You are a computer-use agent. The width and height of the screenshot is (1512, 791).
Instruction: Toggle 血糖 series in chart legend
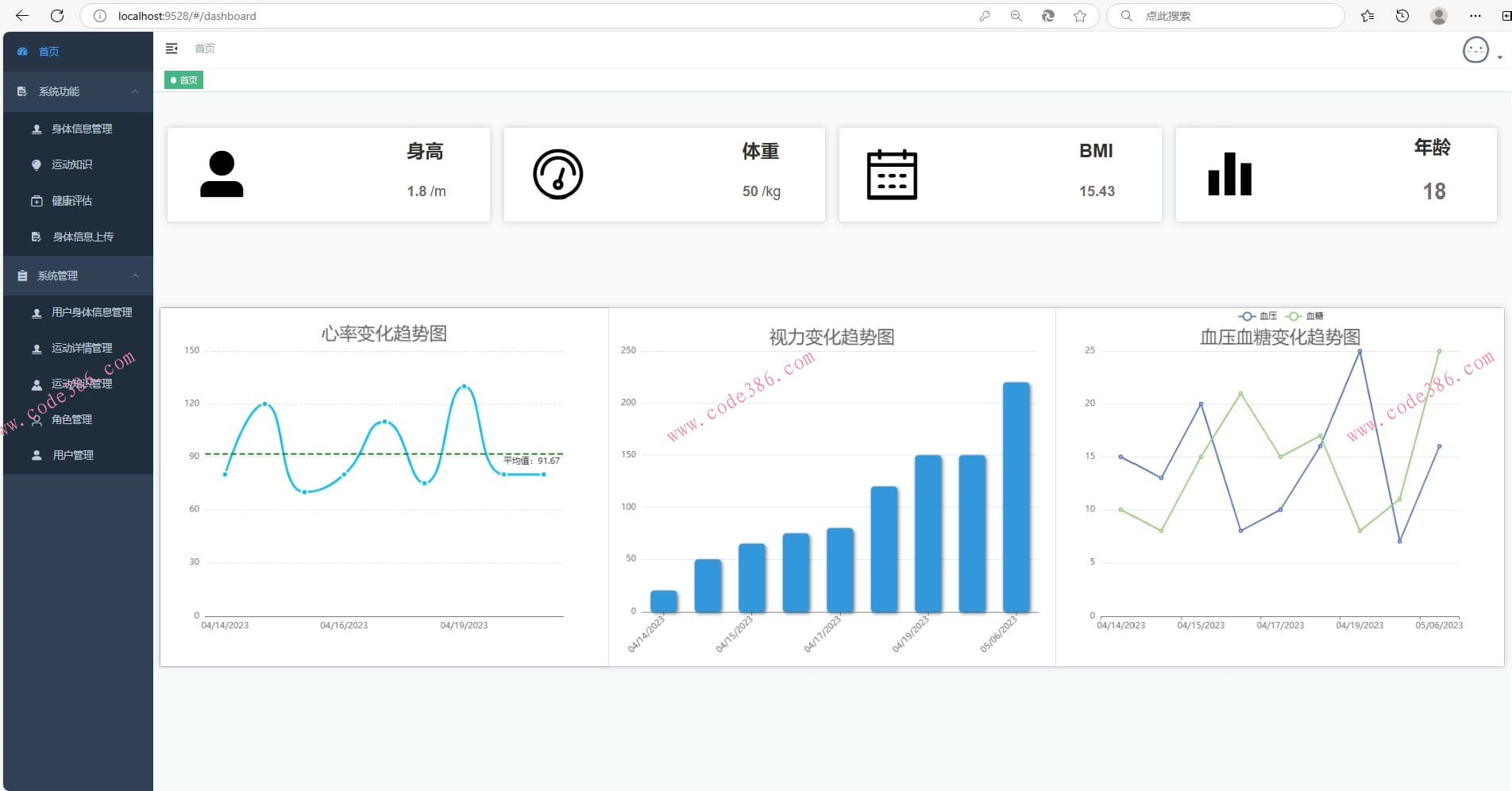(1305, 316)
